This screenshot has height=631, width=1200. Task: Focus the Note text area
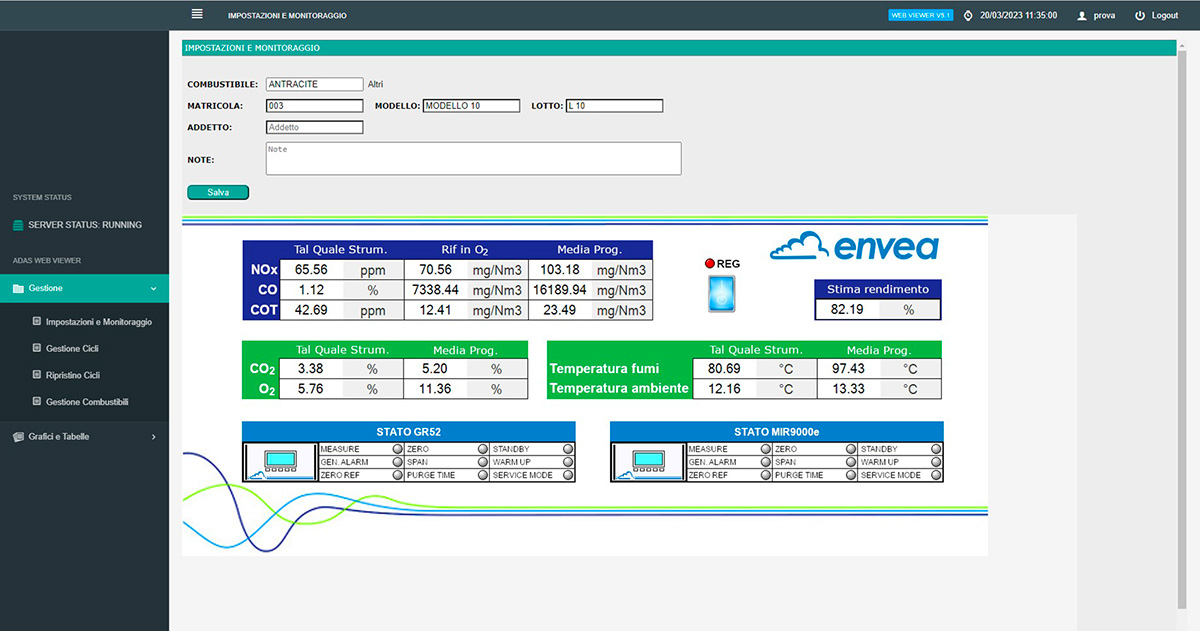pos(473,158)
